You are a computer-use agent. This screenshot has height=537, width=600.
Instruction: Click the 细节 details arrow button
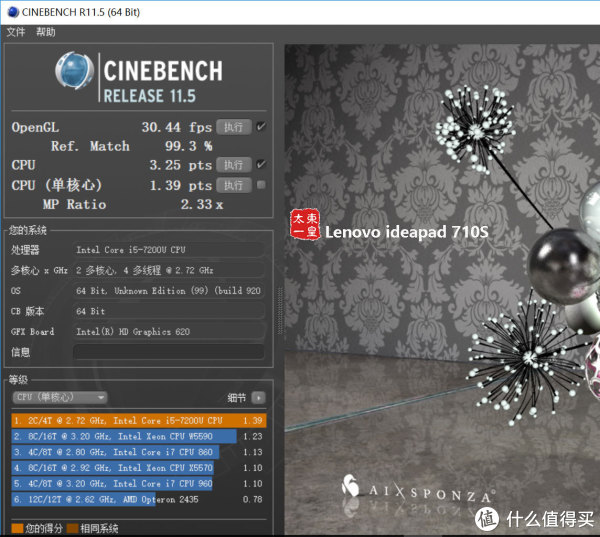(x=259, y=398)
